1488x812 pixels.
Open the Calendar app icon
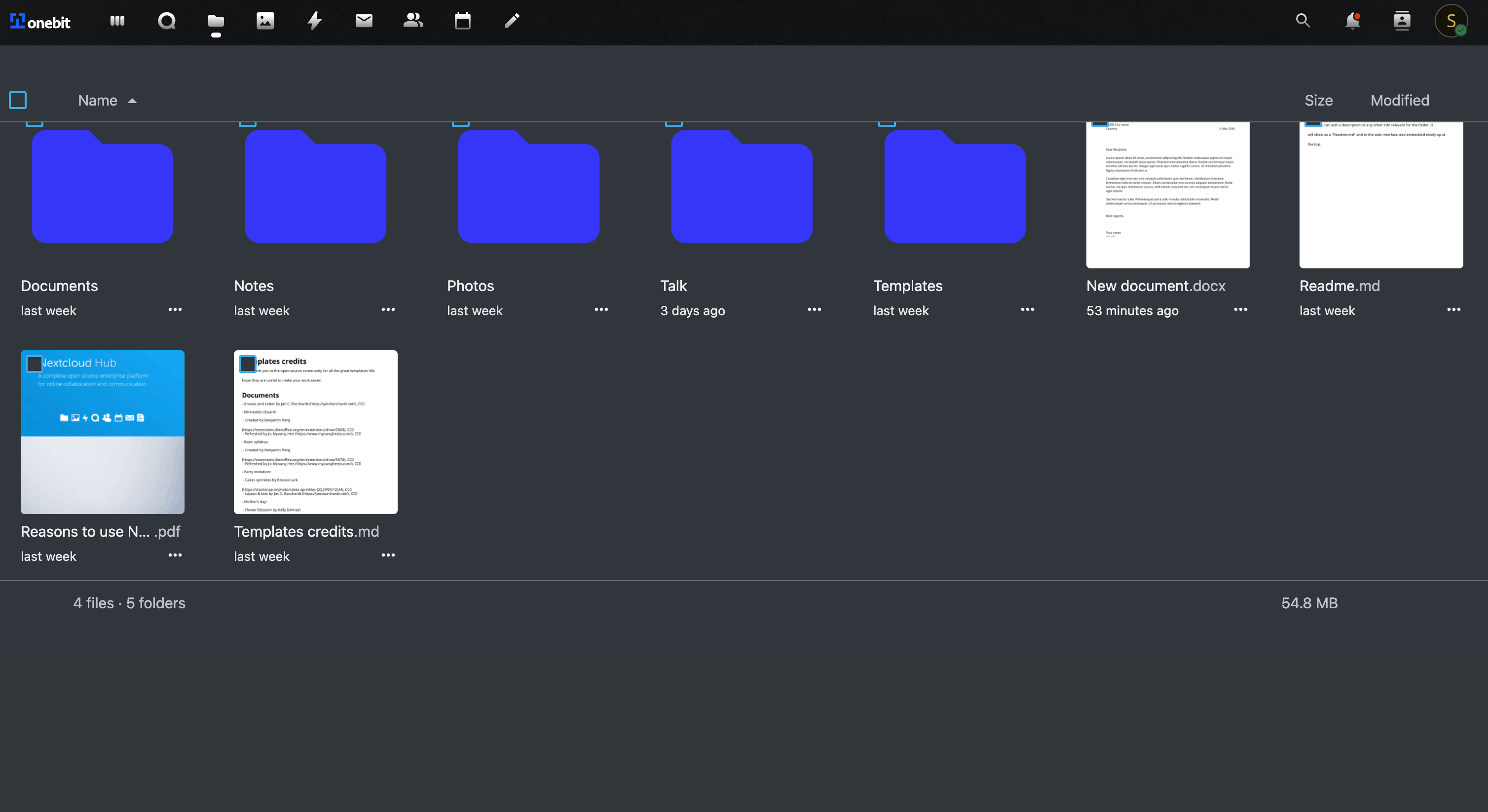pos(462,21)
